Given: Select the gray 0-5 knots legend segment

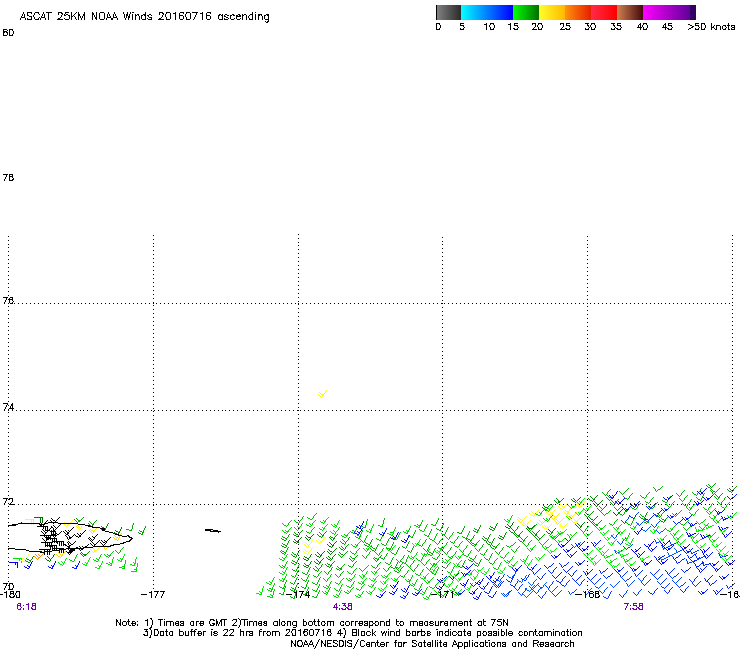Looking at the screenshot, I should [x=448, y=12].
